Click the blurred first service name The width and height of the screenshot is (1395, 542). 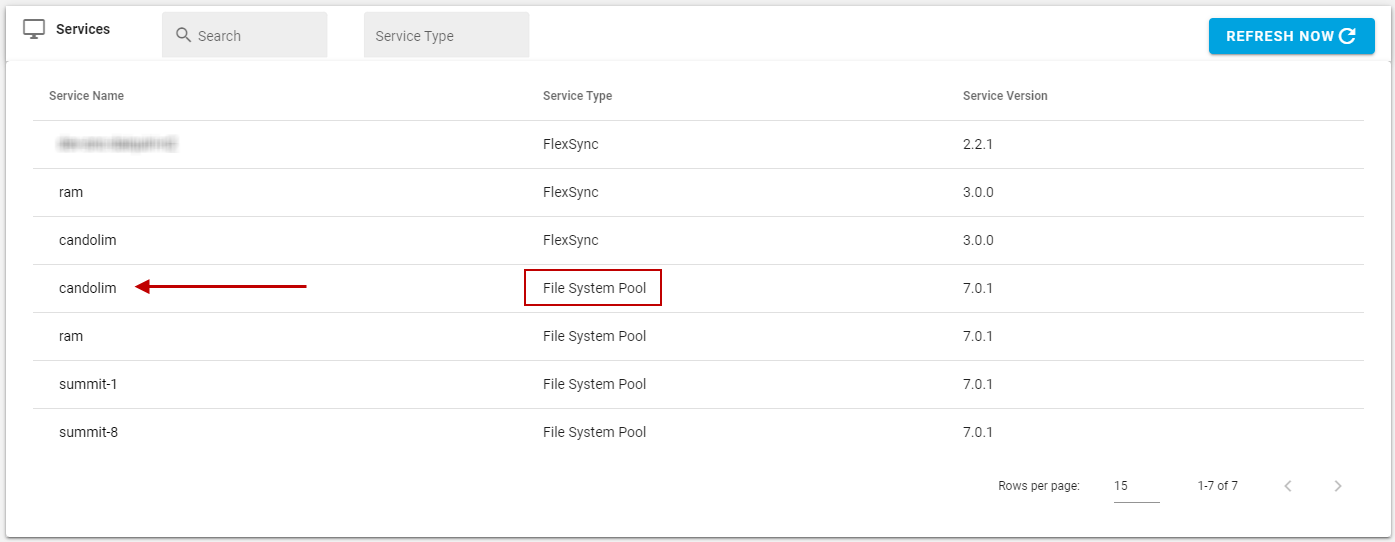pyautogui.click(x=117, y=144)
